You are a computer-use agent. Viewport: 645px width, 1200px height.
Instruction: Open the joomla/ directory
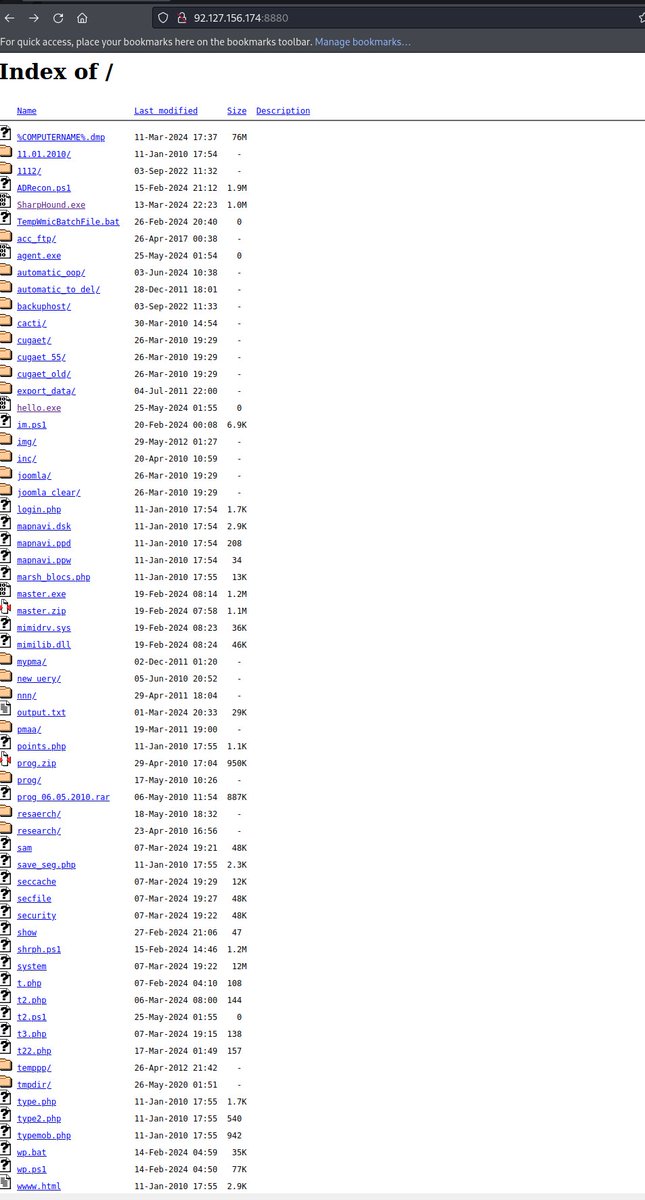pyautogui.click(x=34, y=476)
